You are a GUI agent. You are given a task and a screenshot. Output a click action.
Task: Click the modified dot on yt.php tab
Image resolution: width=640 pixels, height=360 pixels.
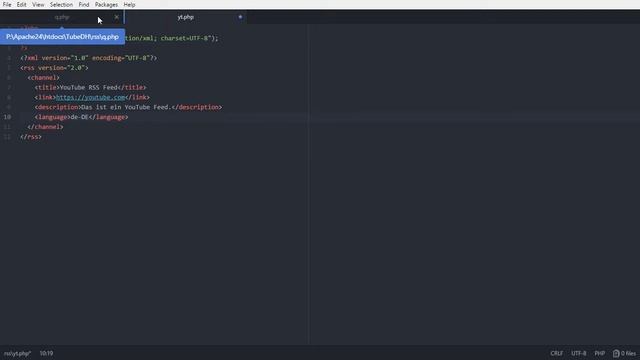click(x=240, y=17)
